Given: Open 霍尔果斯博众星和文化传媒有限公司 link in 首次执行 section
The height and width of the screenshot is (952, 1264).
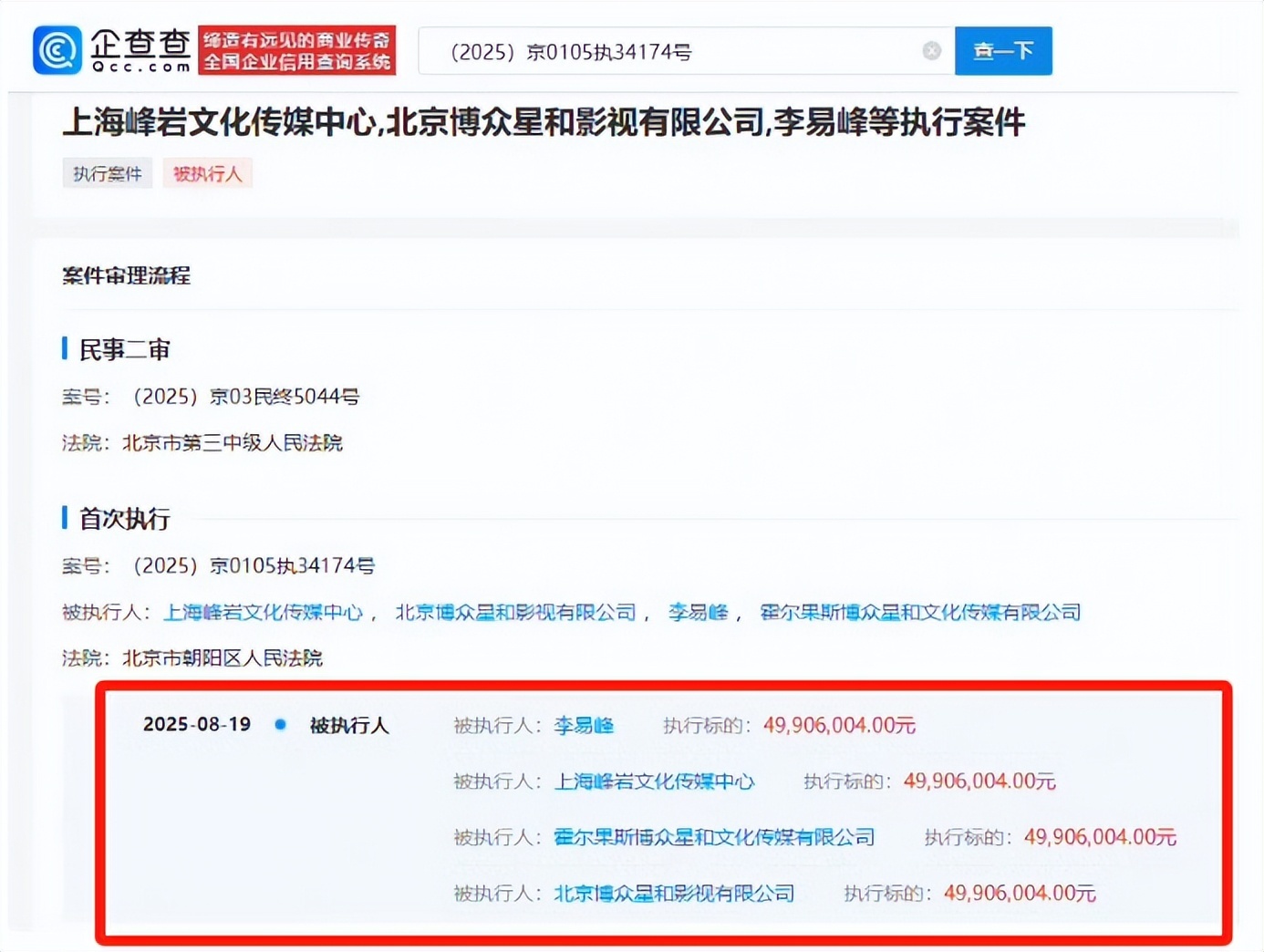Looking at the screenshot, I should coord(920,612).
